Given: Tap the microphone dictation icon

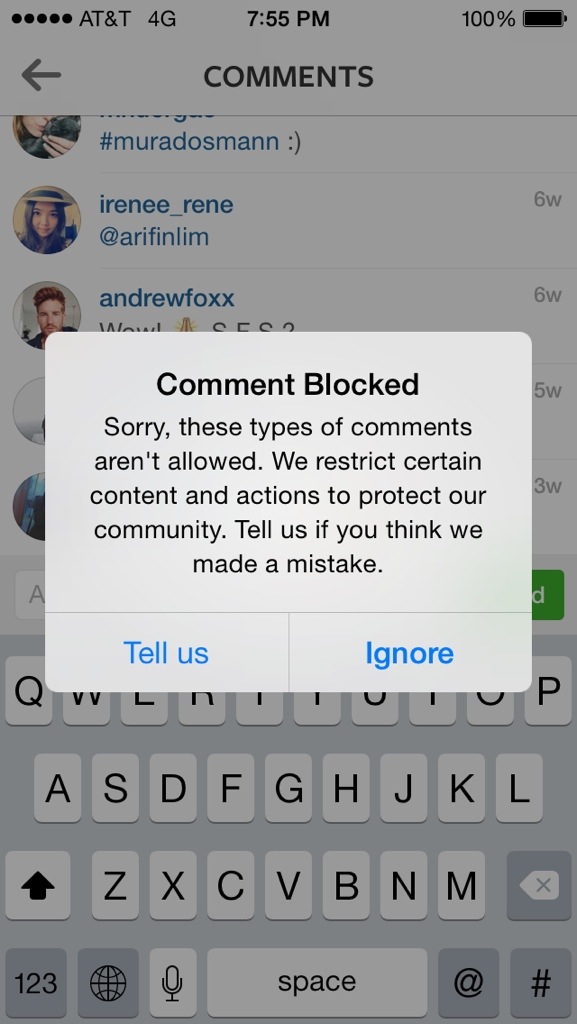Looking at the screenshot, I should tap(172, 983).
